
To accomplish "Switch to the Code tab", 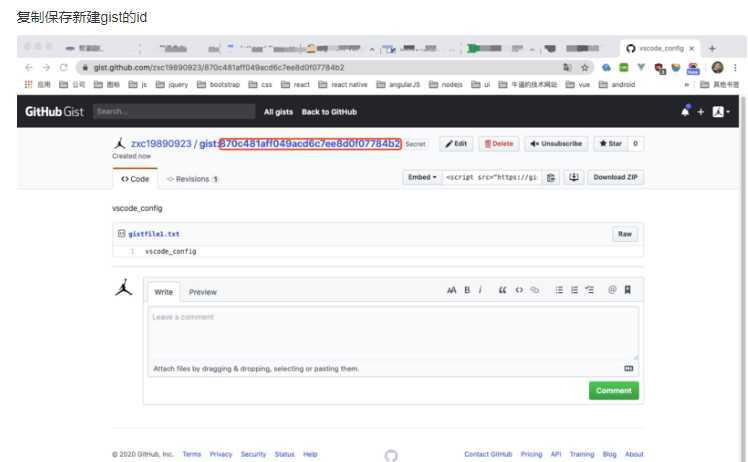I will (135, 179).
